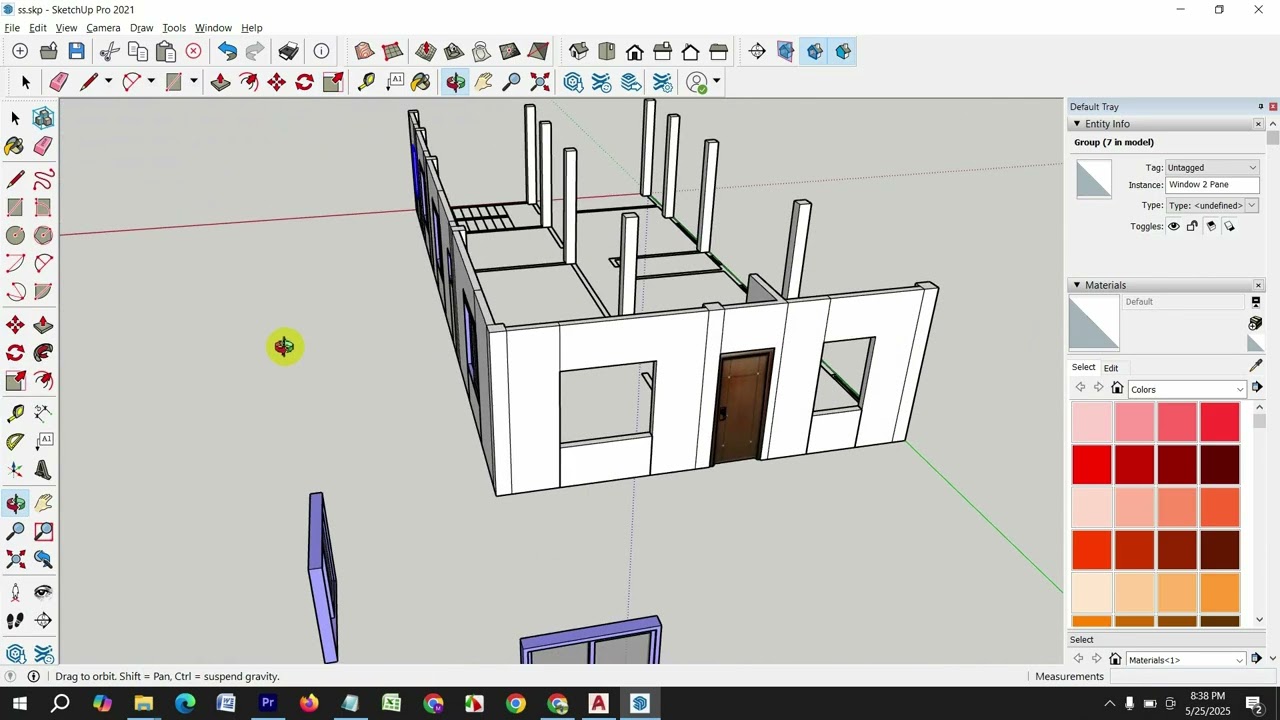Toggle the Lock icon in Entity Info

[1192, 226]
